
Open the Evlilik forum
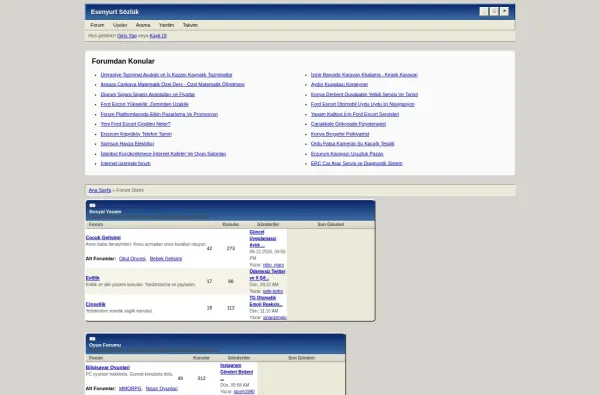point(93,278)
